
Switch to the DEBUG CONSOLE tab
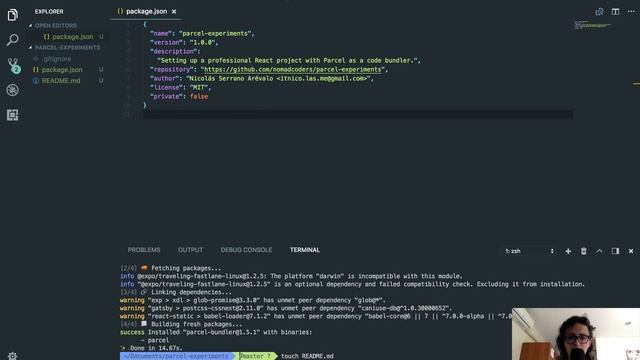tap(246, 250)
